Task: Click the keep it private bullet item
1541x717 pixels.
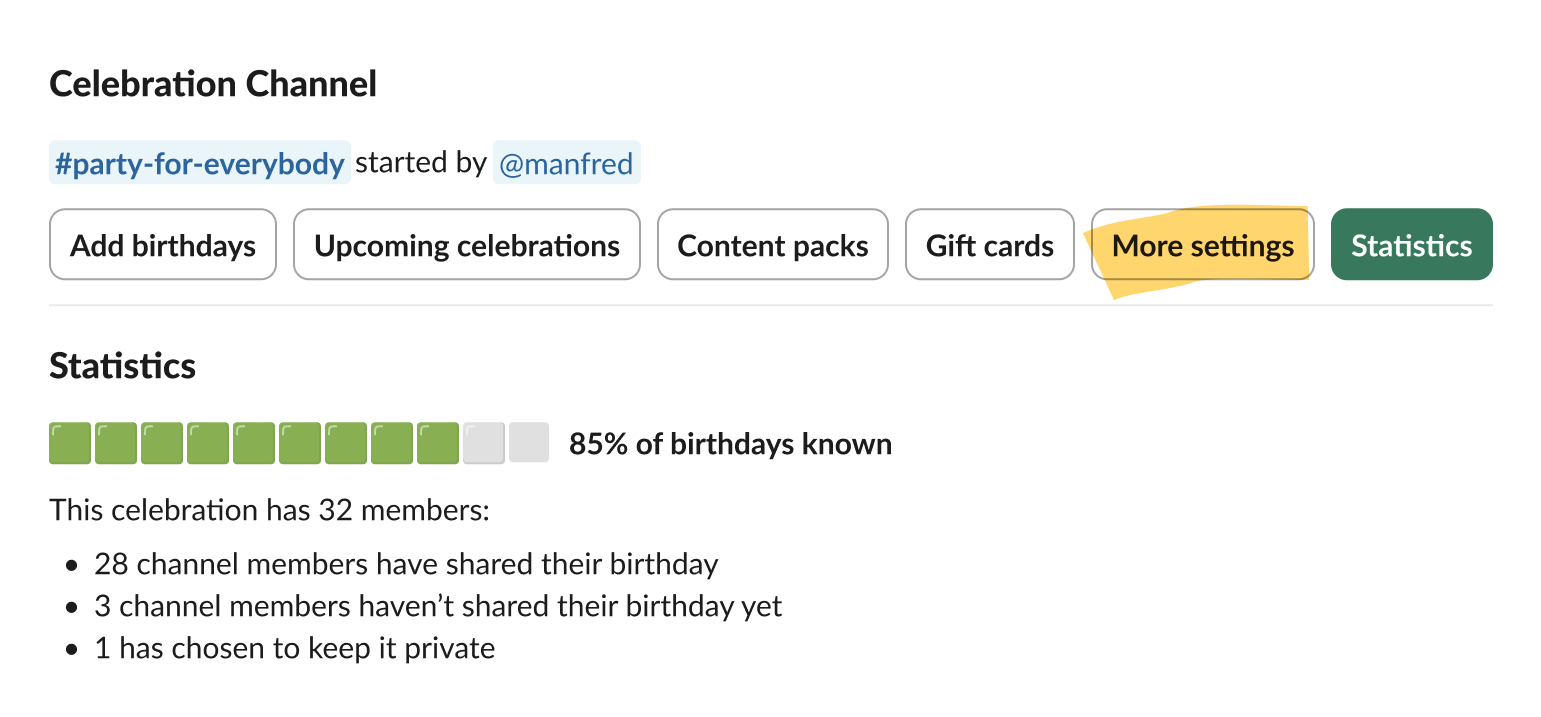Action: [294, 648]
